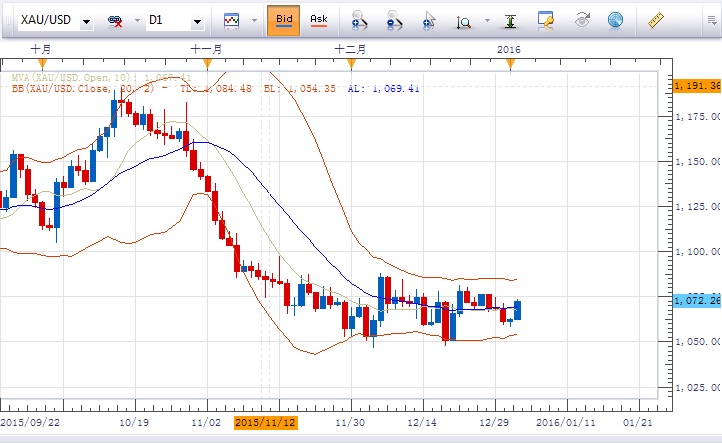Click the 1,150.00 price axis label

click(698, 162)
